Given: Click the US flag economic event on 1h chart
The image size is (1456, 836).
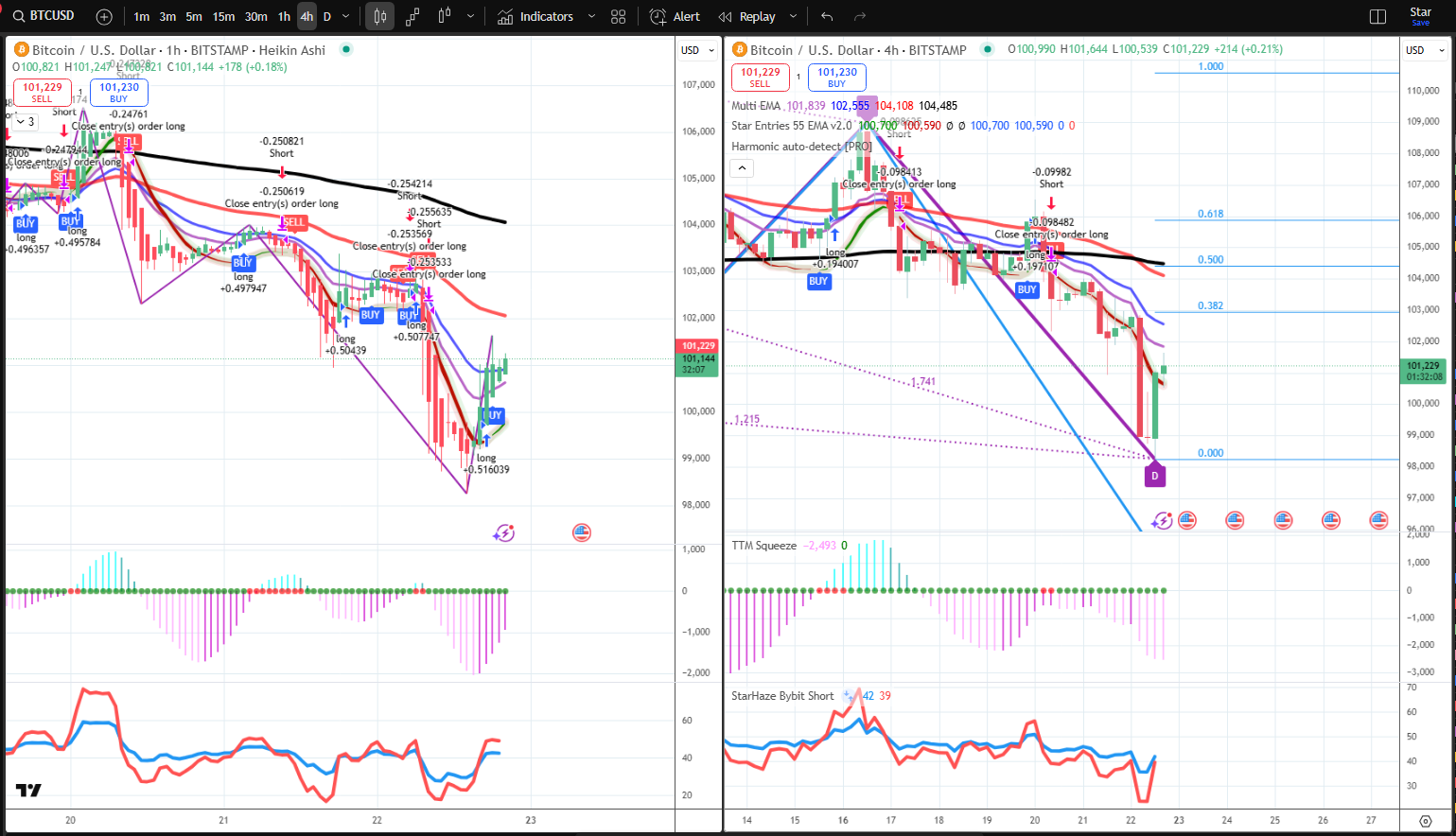Looking at the screenshot, I should pos(582,533).
